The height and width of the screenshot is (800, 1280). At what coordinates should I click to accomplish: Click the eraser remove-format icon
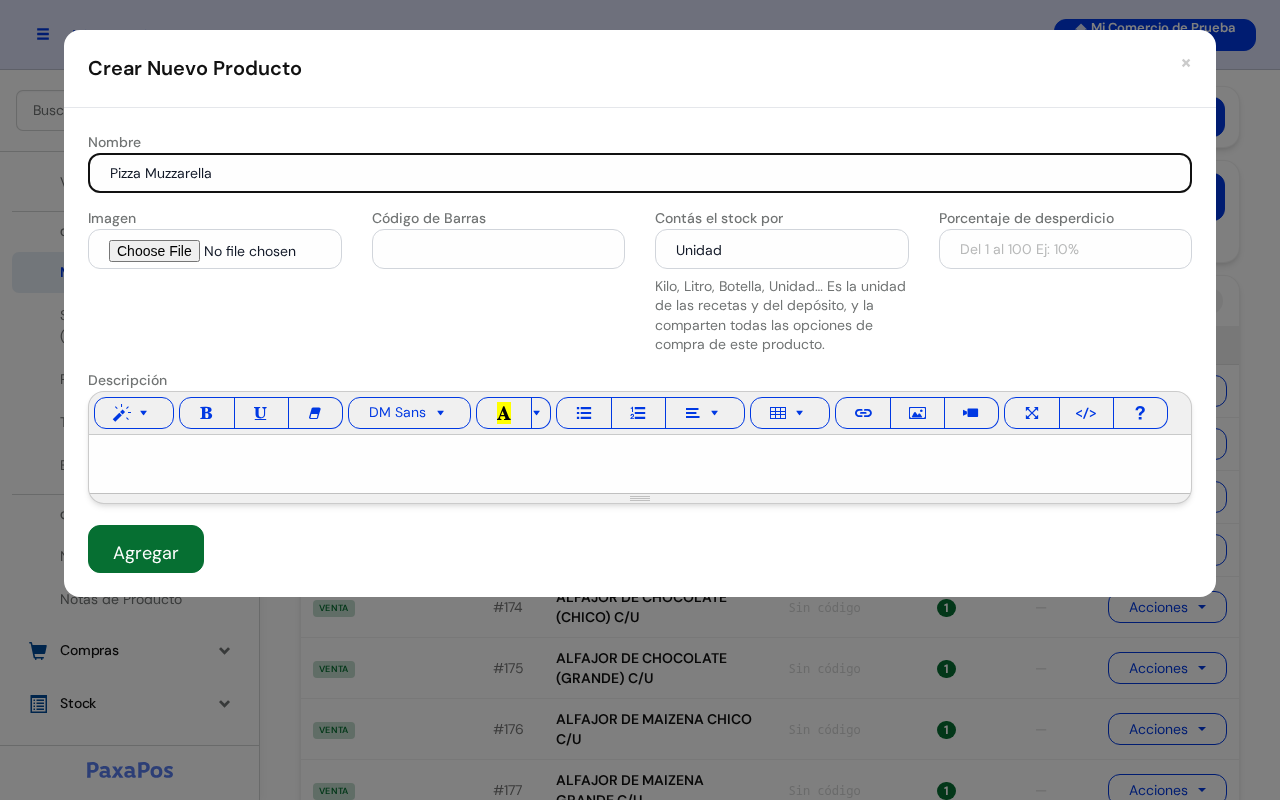315,413
